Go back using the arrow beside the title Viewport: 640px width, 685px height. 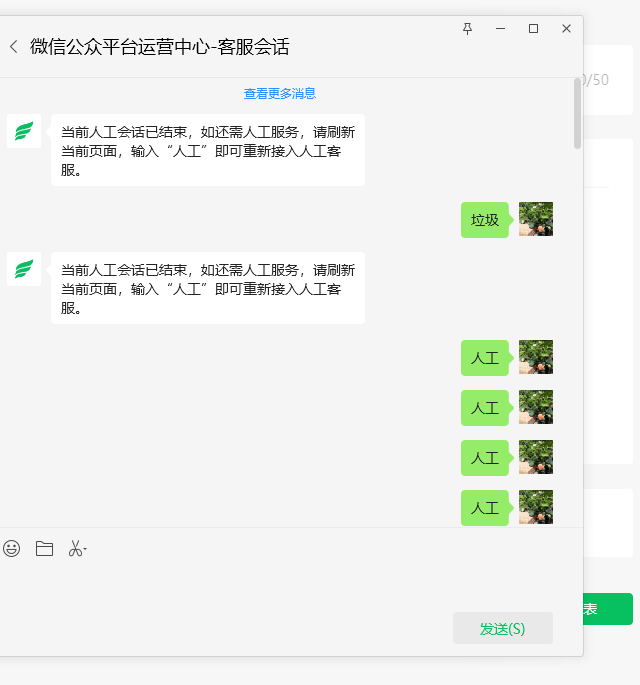point(14,47)
